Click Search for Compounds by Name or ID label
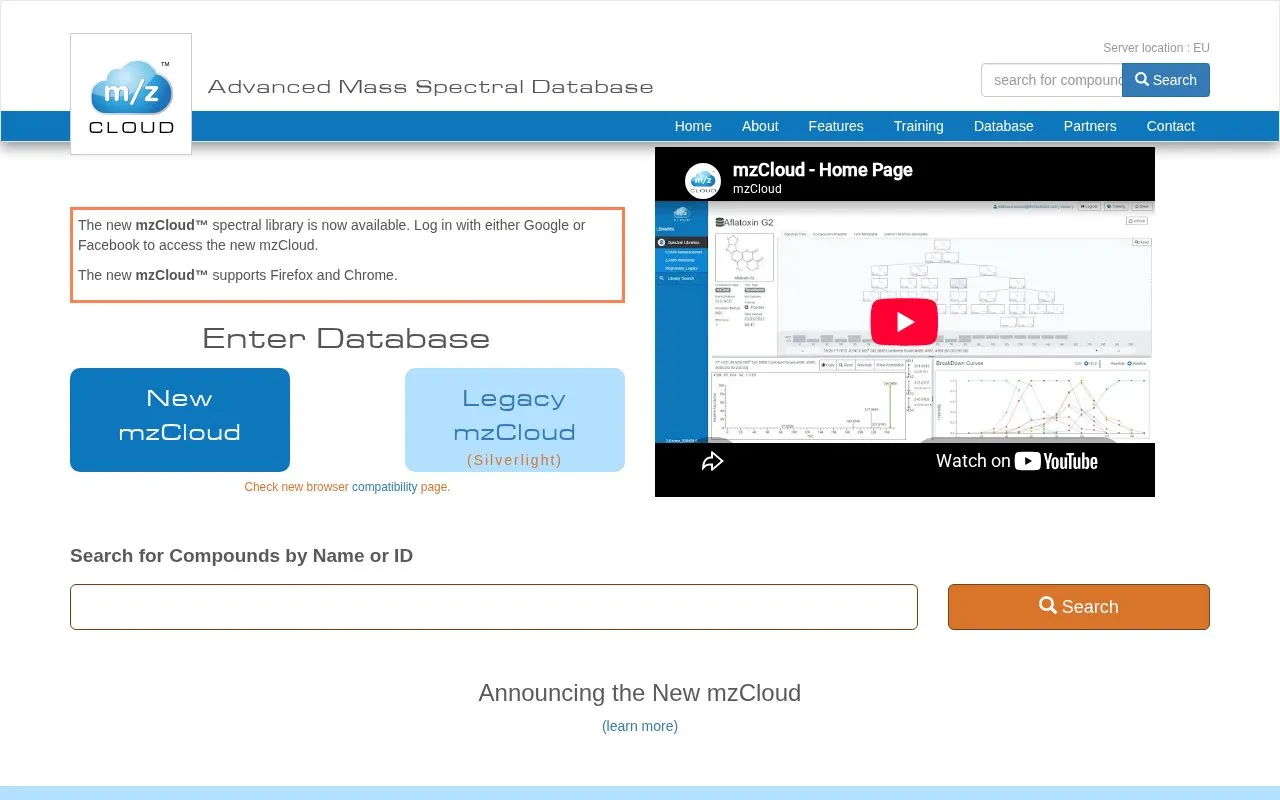The width and height of the screenshot is (1280, 800). pyautogui.click(x=241, y=556)
